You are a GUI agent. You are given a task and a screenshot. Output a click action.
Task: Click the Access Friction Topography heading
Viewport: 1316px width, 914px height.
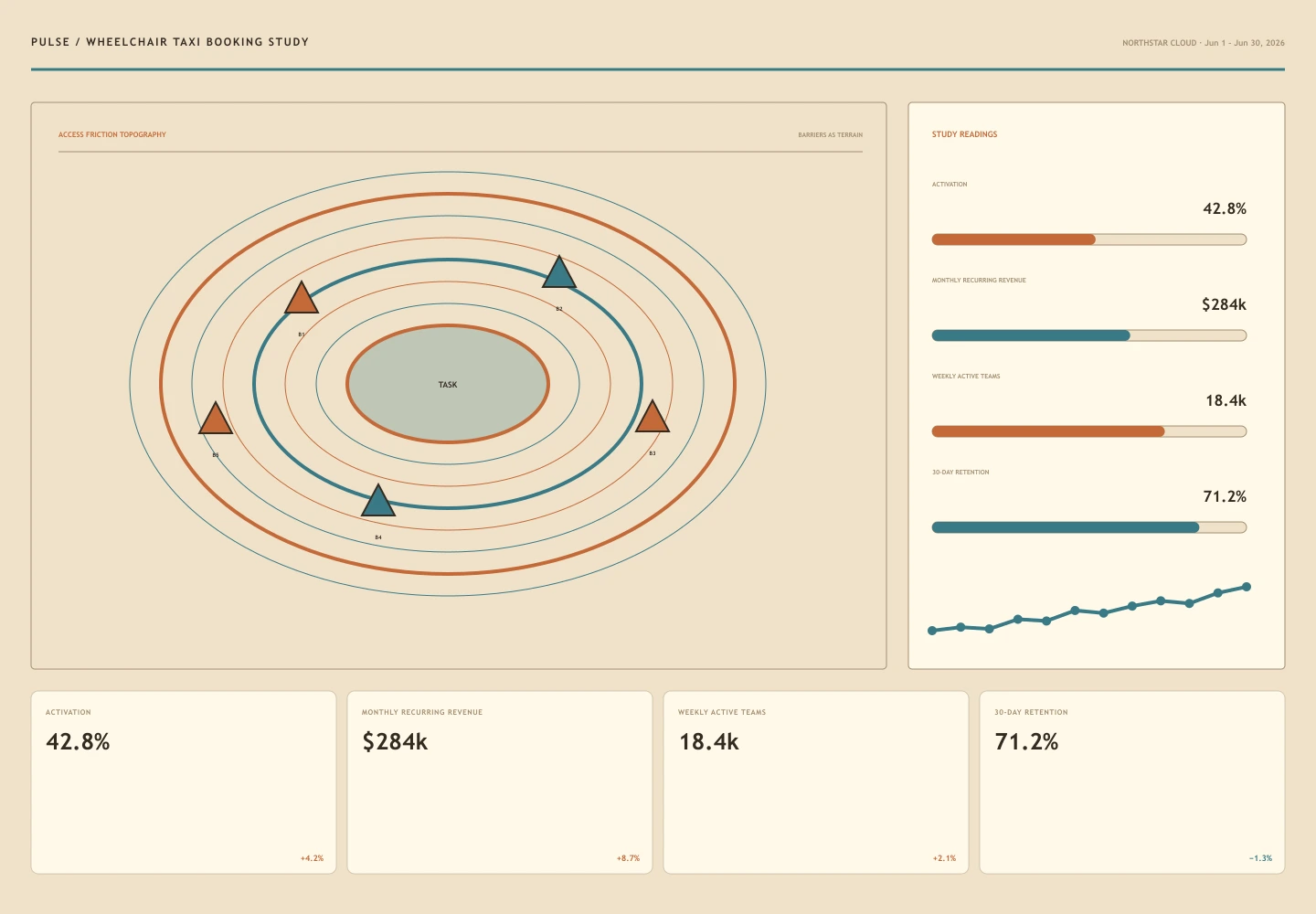click(x=112, y=134)
